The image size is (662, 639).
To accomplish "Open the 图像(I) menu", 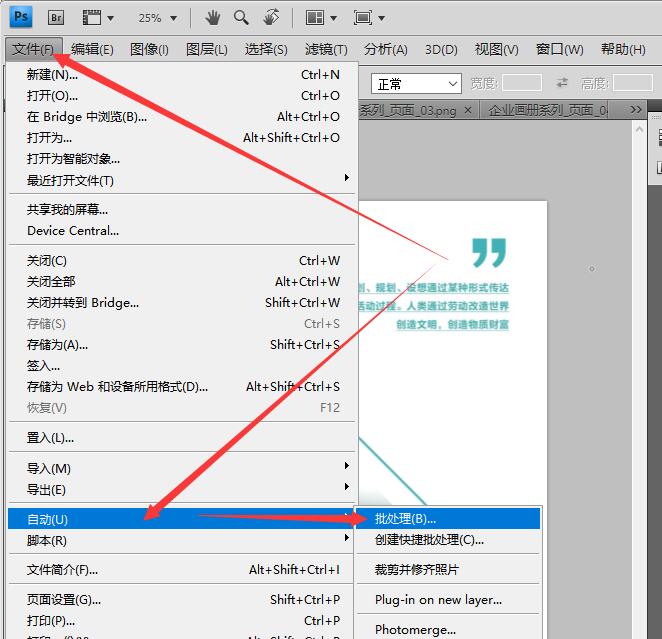I will 149,49.
